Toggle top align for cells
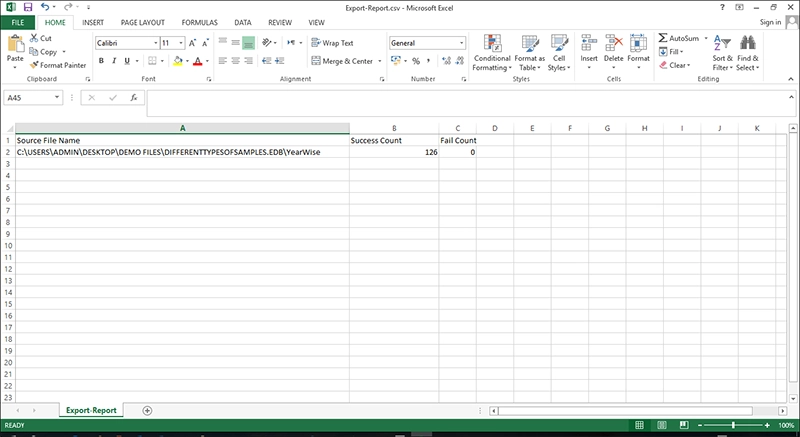 [223, 42]
